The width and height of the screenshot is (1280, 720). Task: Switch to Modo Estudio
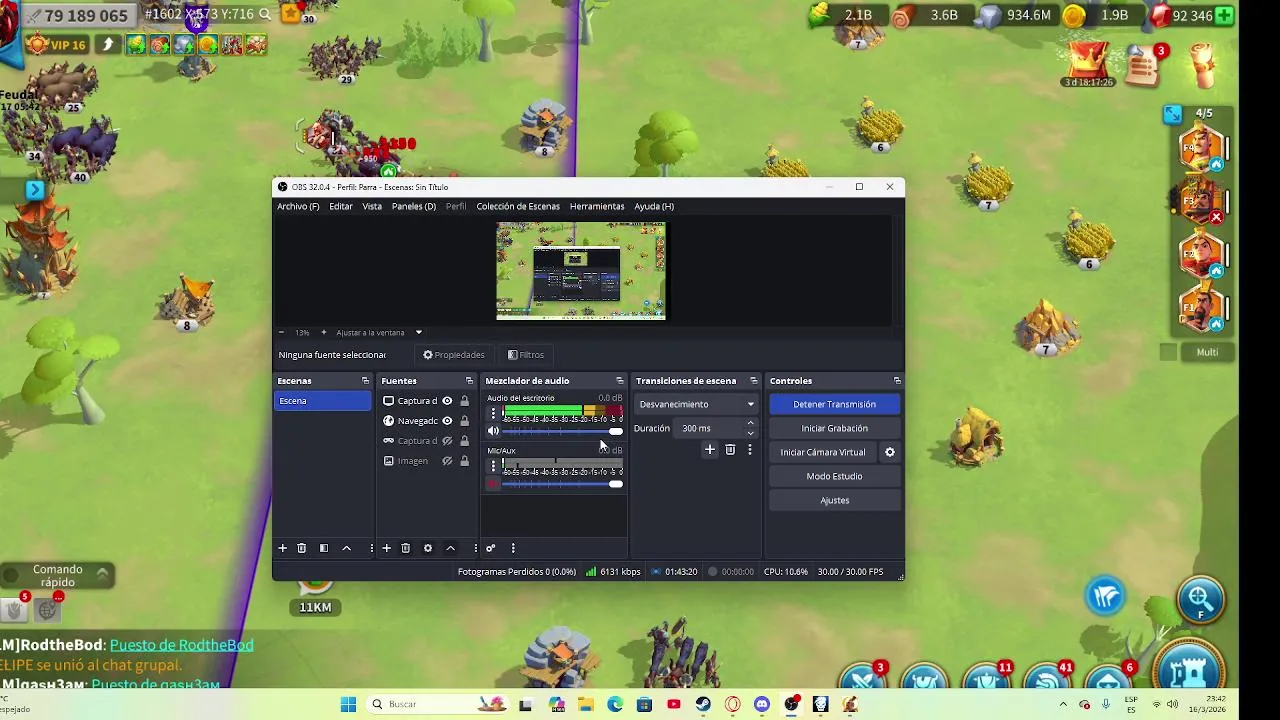click(834, 476)
